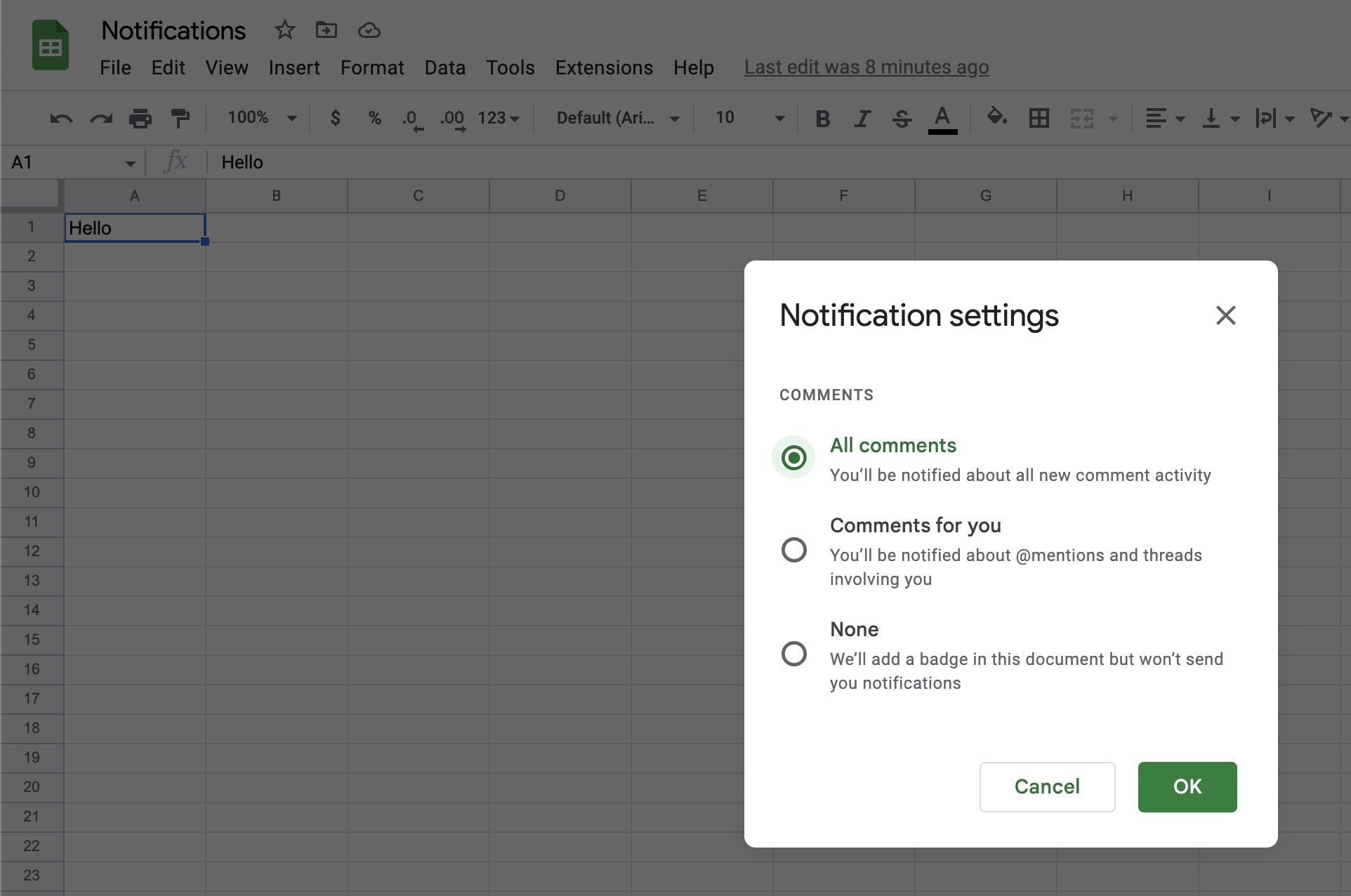Click the Notifications document title
The image size is (1351, 896).
(173, 31)
